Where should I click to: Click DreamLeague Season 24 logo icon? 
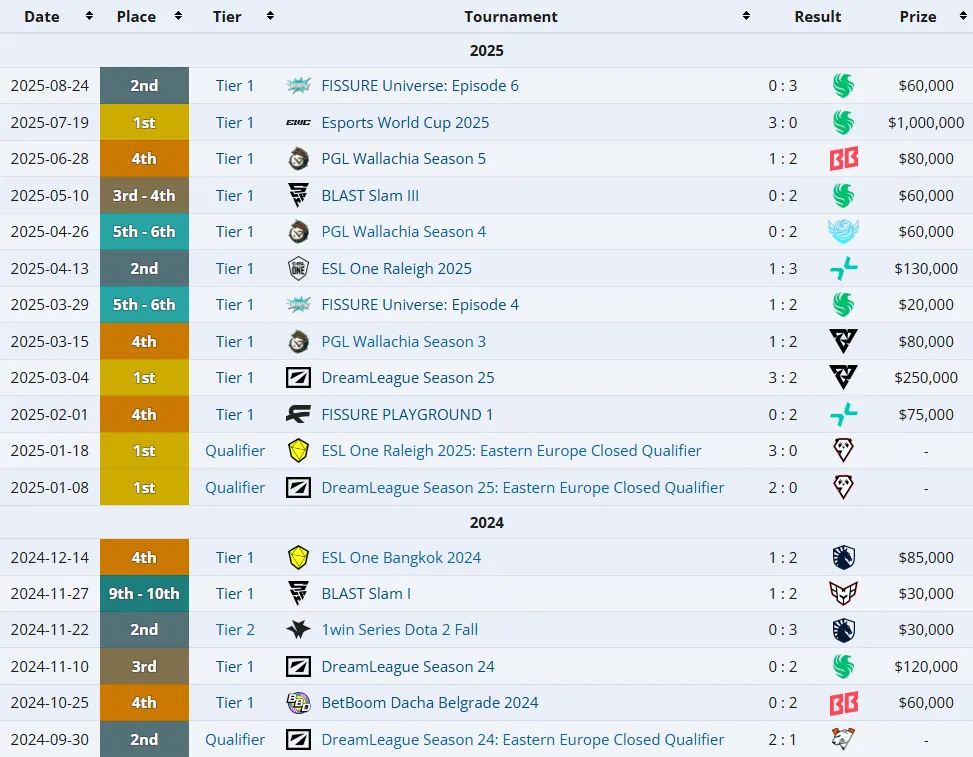coord(298,666)
